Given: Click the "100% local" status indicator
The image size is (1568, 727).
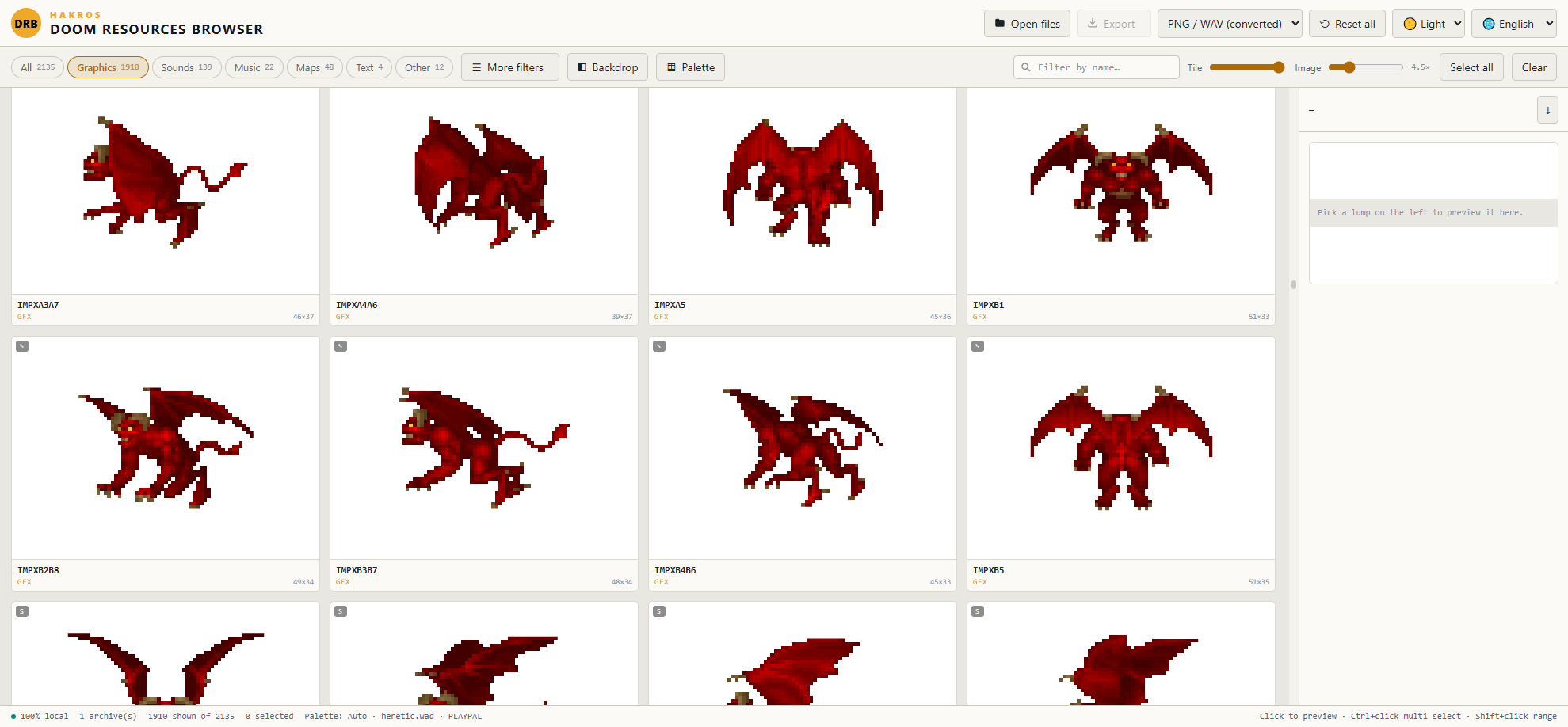Looking at the screenshot, I should (40, 716).
